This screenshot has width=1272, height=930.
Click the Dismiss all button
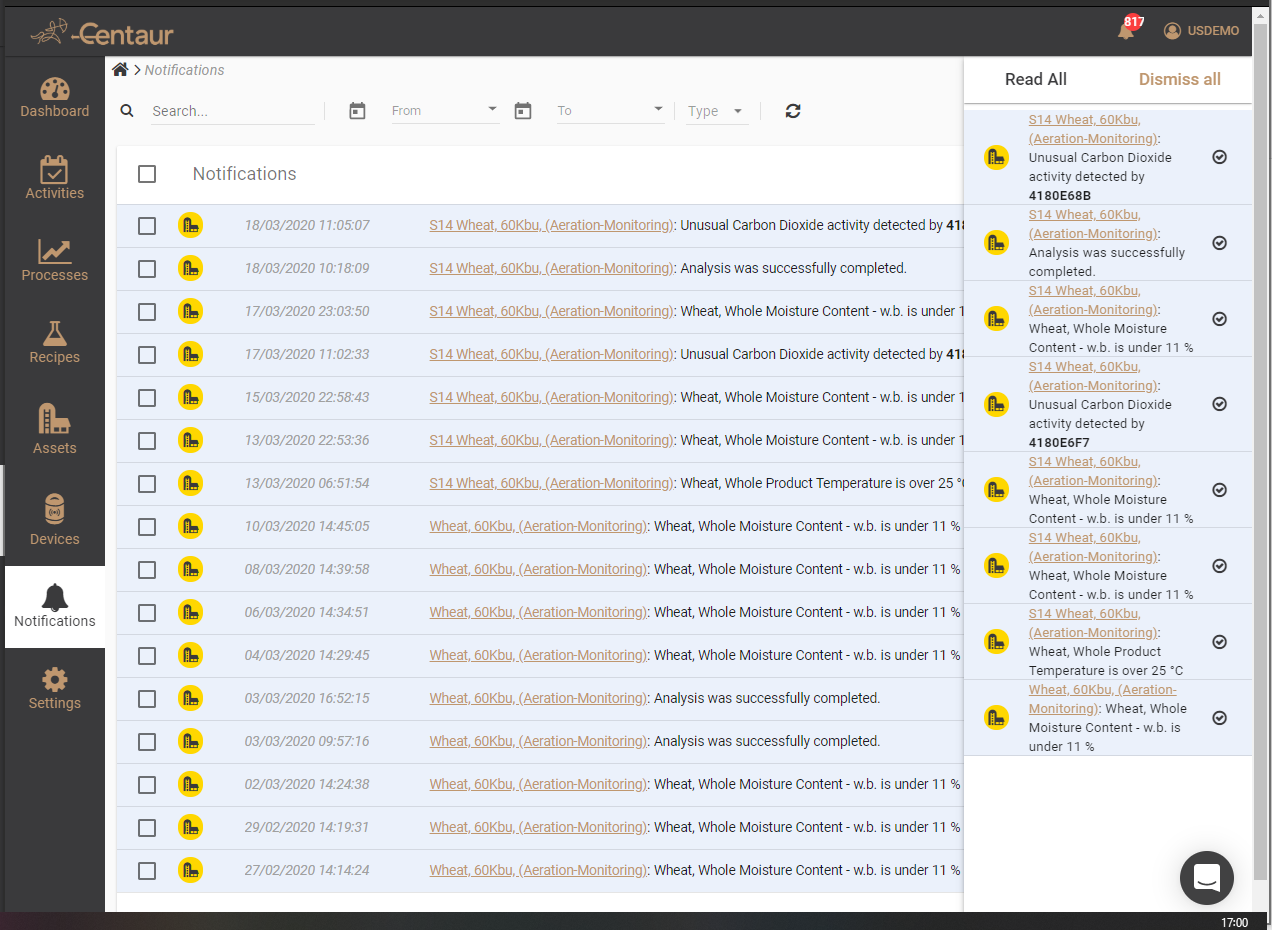[x=1179, y=80]
